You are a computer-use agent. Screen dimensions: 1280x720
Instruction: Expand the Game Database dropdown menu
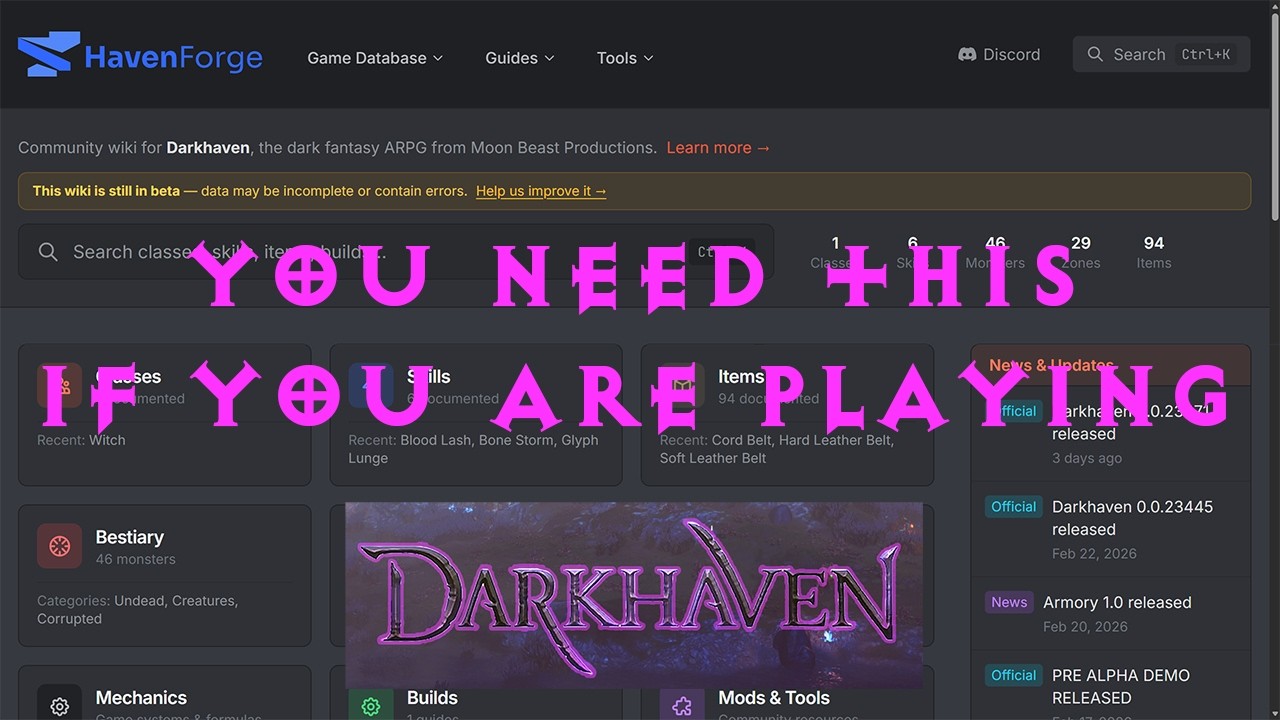pyautogui.click(x=375, y=58)
